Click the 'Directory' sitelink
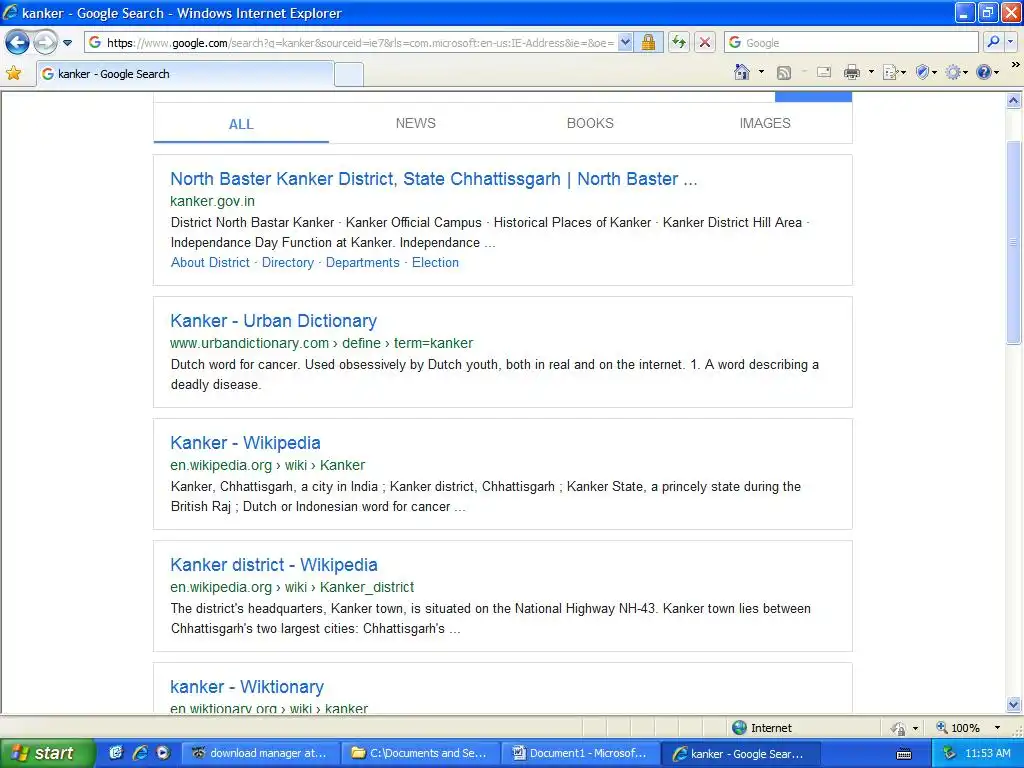This screenshot has height=768, width=1024. click(x=288, y=263)
